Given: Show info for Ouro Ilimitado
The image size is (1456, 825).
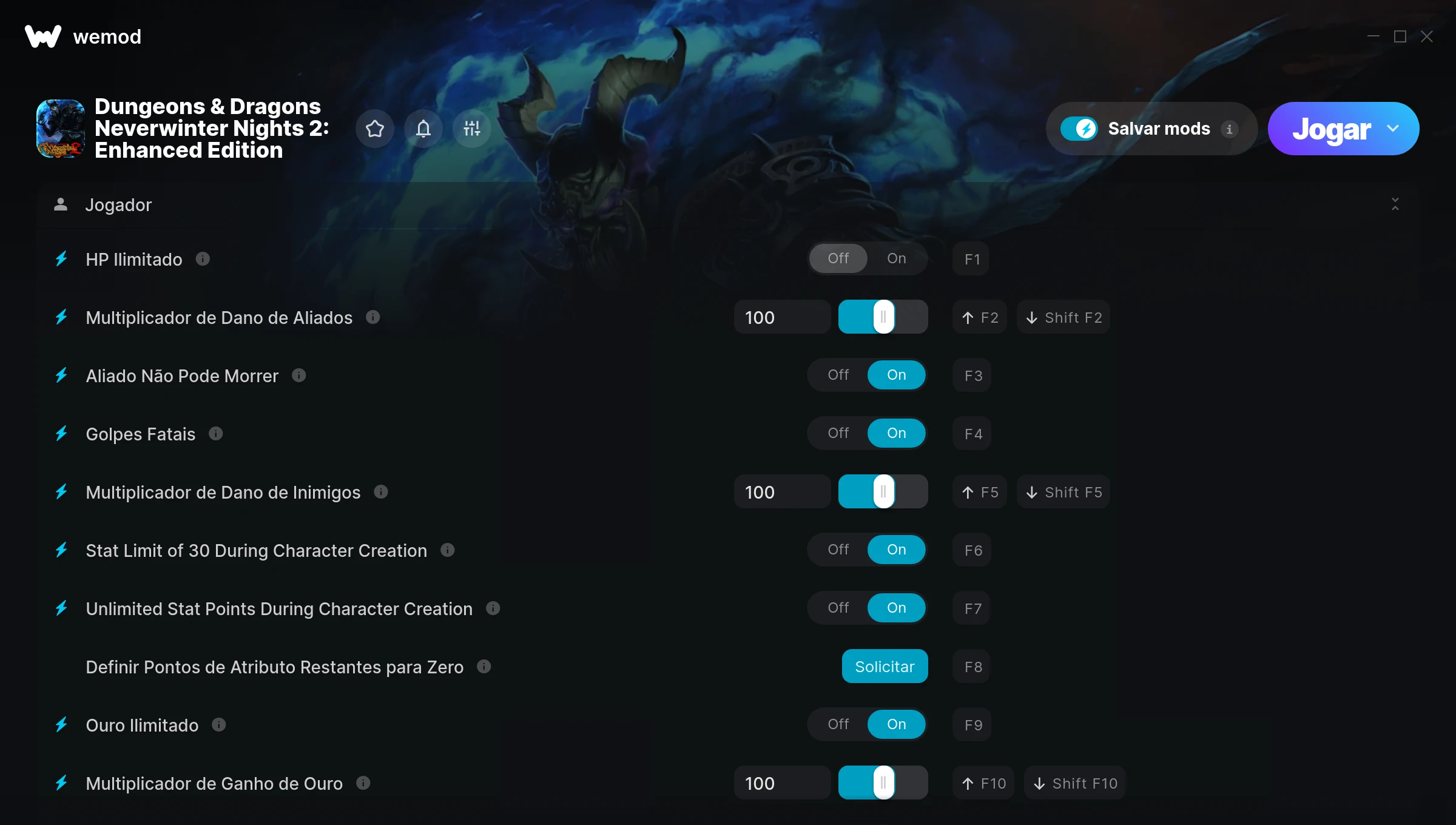Looking at the screenshot, I should click(219, 725).
